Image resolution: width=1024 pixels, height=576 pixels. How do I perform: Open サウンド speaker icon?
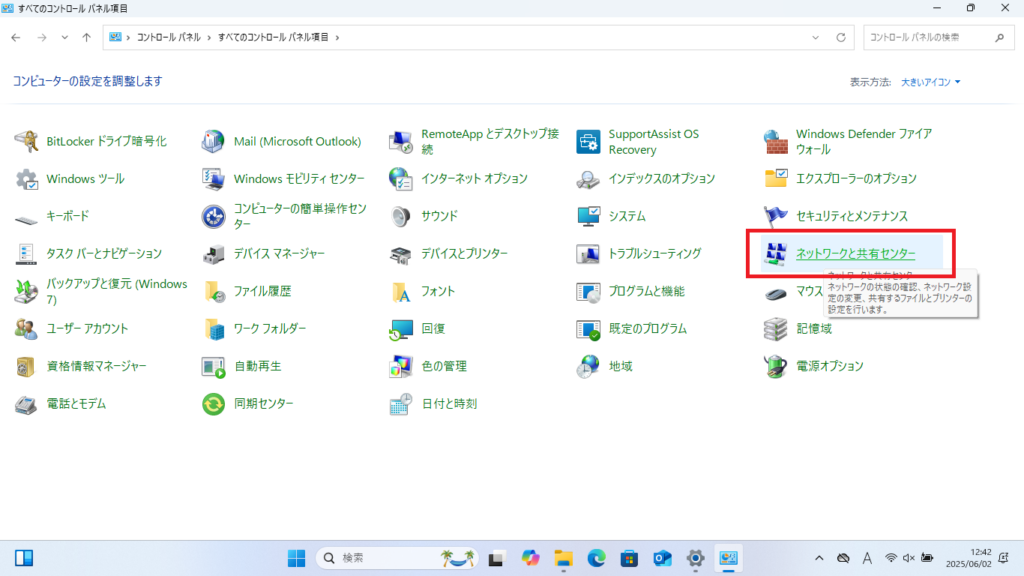[x=400, y=216]
